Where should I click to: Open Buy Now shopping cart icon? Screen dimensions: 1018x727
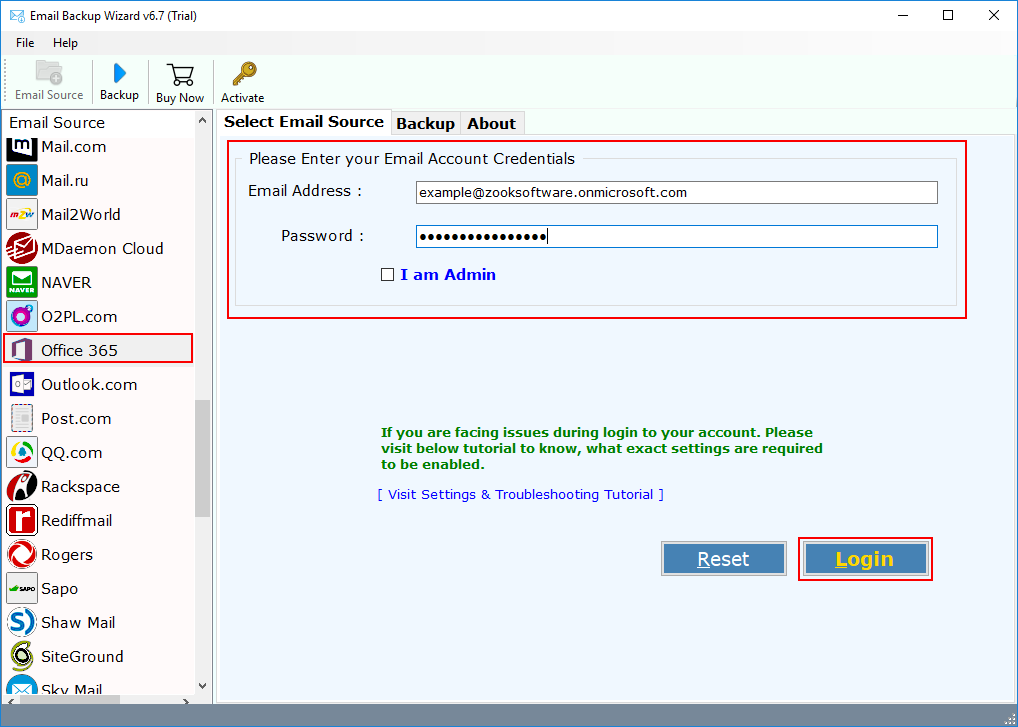pyautogui.click(x=180, y=75)
